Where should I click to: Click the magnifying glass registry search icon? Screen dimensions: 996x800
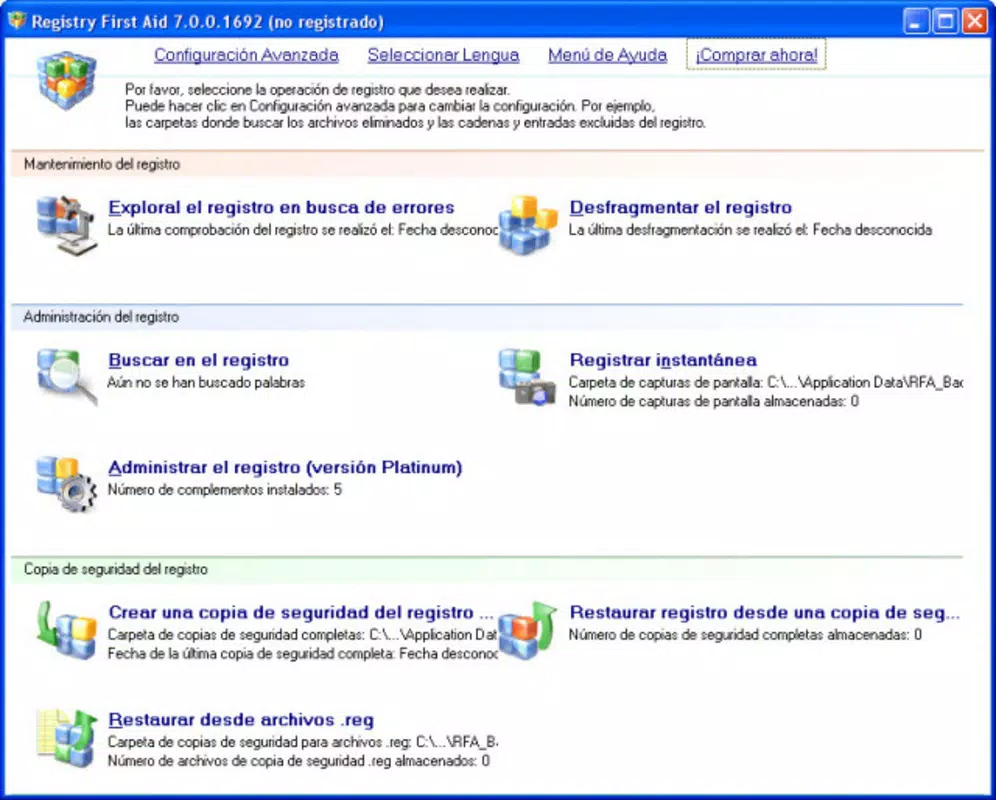pos(67,376)
